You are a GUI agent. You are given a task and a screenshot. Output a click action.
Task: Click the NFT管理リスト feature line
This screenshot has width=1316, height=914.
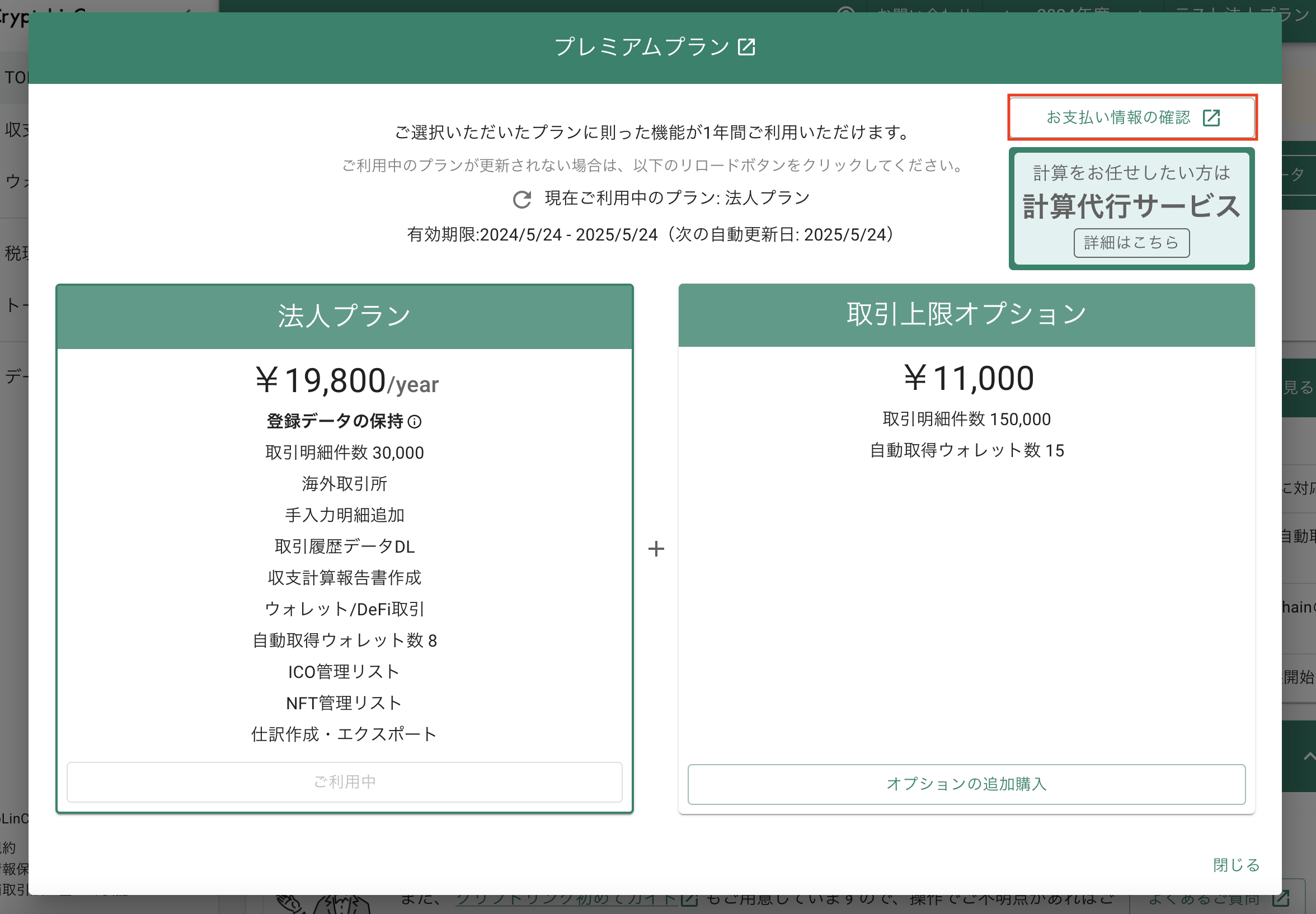[344, 703]
